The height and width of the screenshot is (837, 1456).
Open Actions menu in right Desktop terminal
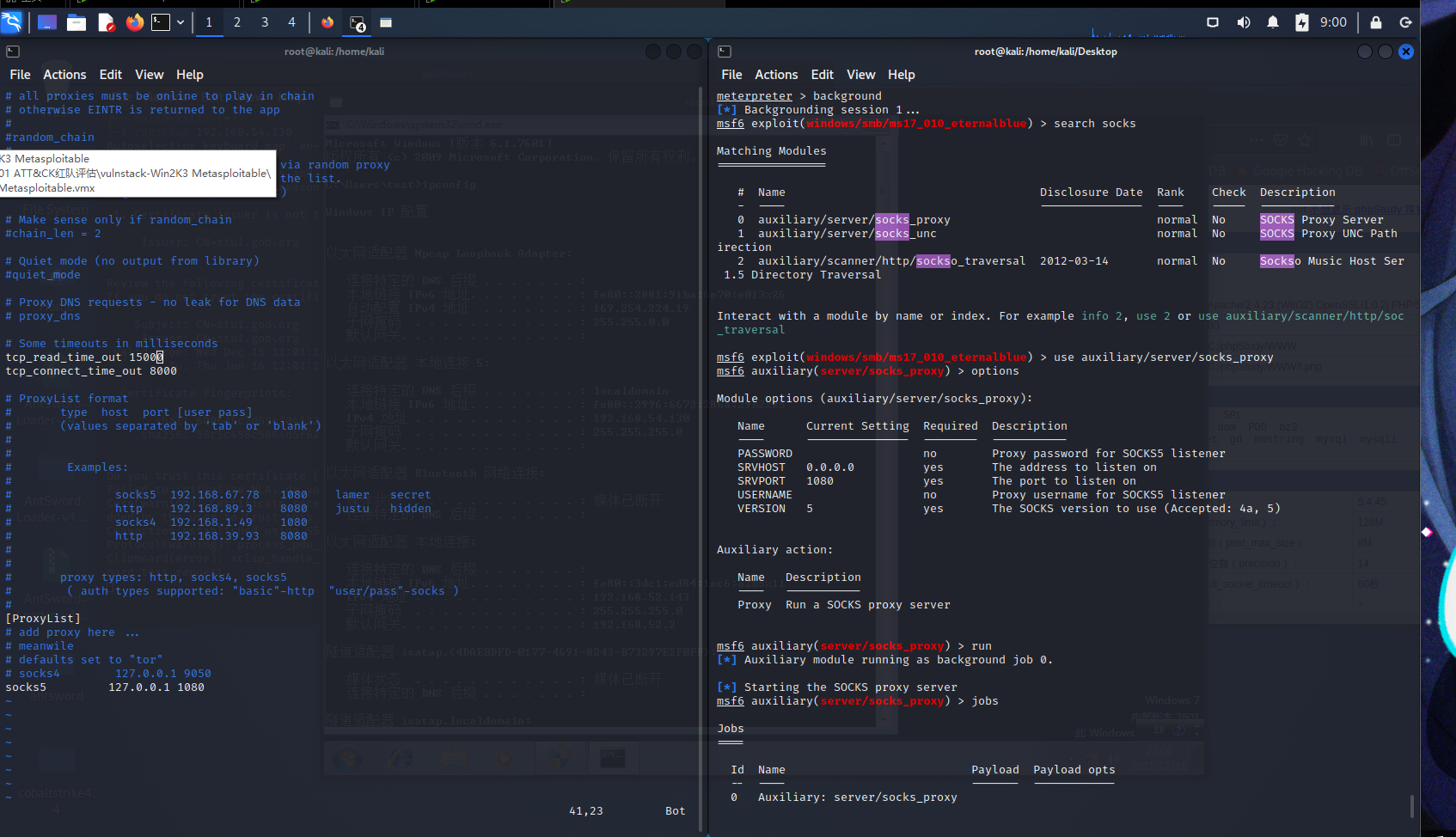pyautogui.click(x=776, y=75)
